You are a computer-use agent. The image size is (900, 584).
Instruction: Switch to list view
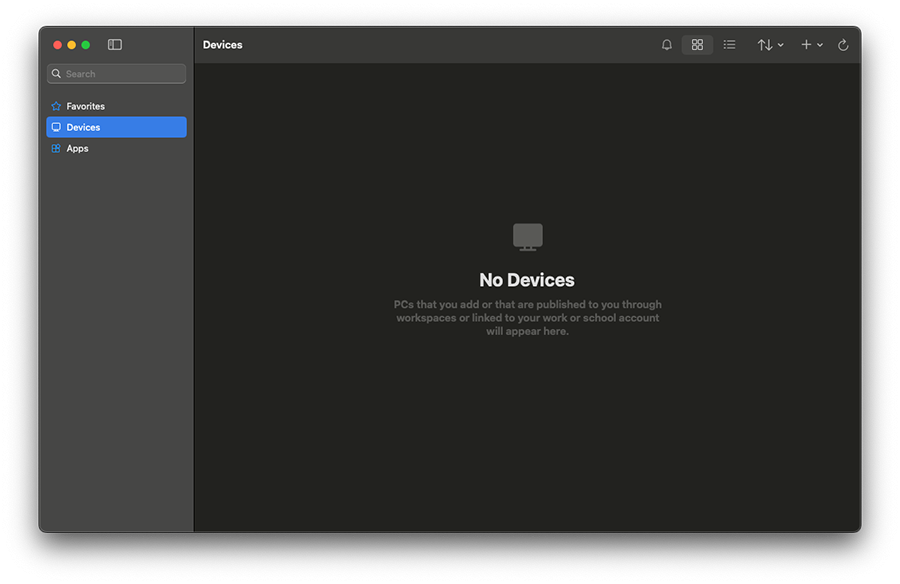[730, 45]
